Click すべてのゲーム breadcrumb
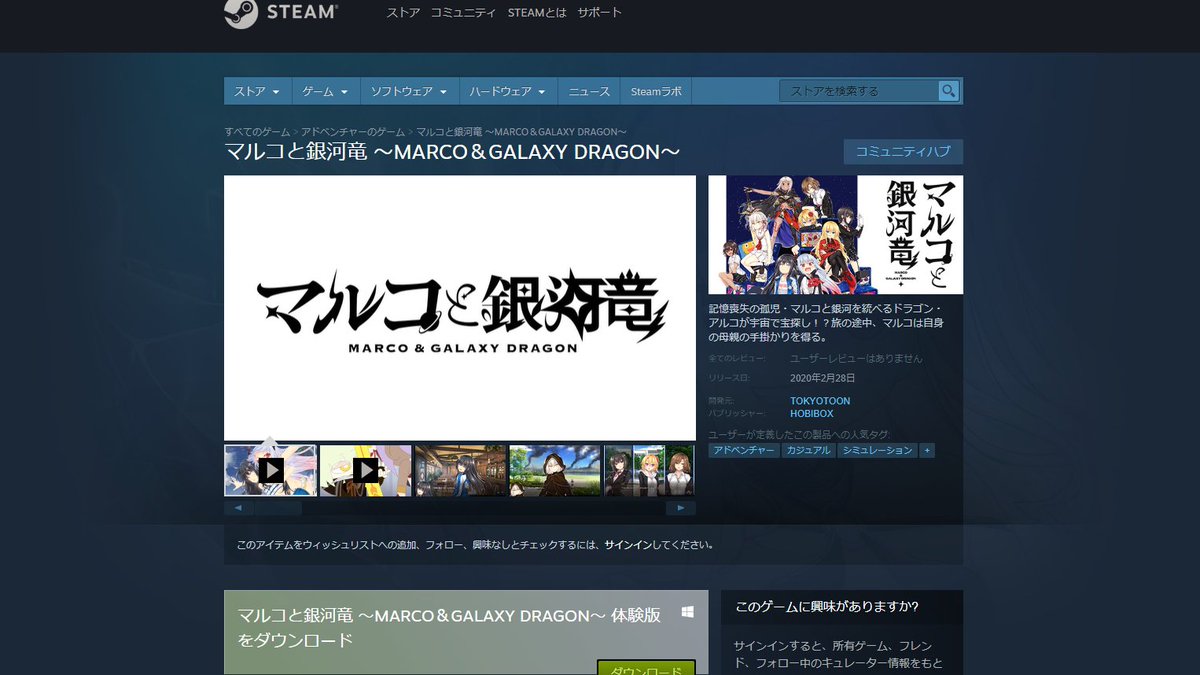This screenshot has height=675, width=1200. tap(257, 132)
